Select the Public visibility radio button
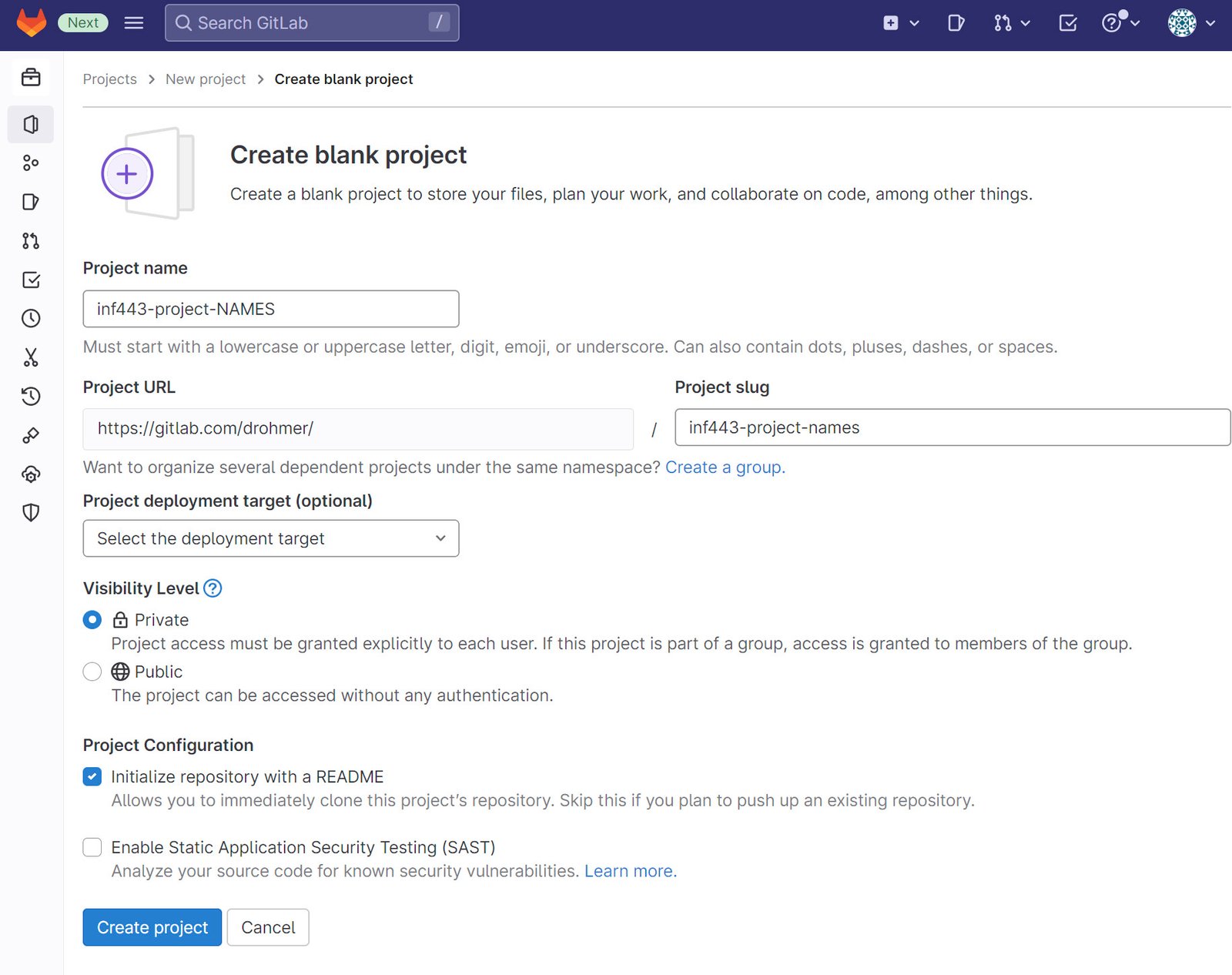 [92, 672]
